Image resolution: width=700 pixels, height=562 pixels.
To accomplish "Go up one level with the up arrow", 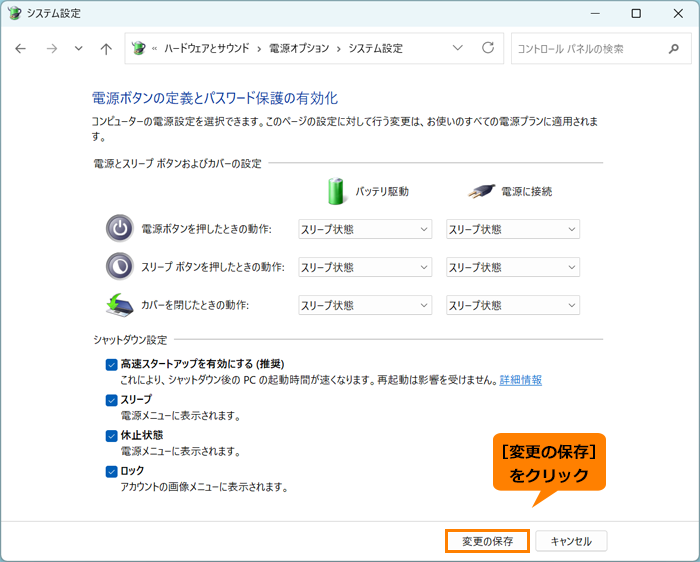I will 106,48.
